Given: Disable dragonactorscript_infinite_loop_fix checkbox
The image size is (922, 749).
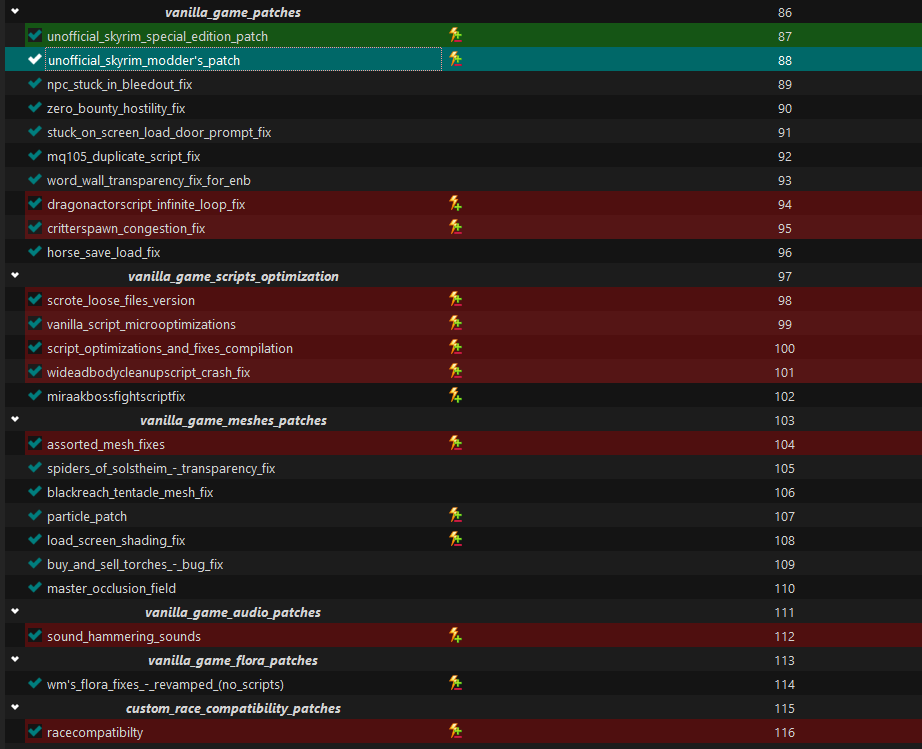Looking at the screenshot, I should [35, 203].
